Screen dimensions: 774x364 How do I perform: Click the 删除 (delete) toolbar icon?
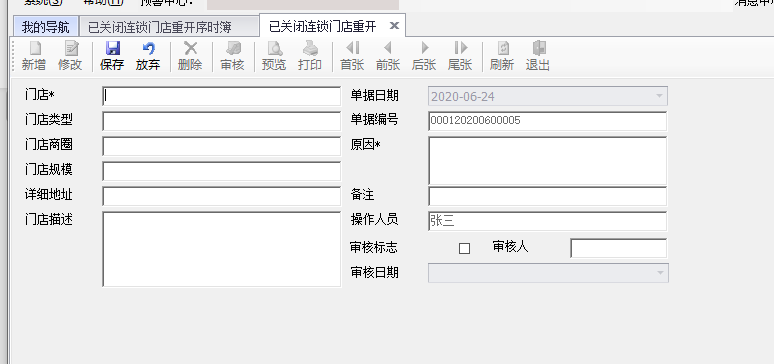pos(190,56)
